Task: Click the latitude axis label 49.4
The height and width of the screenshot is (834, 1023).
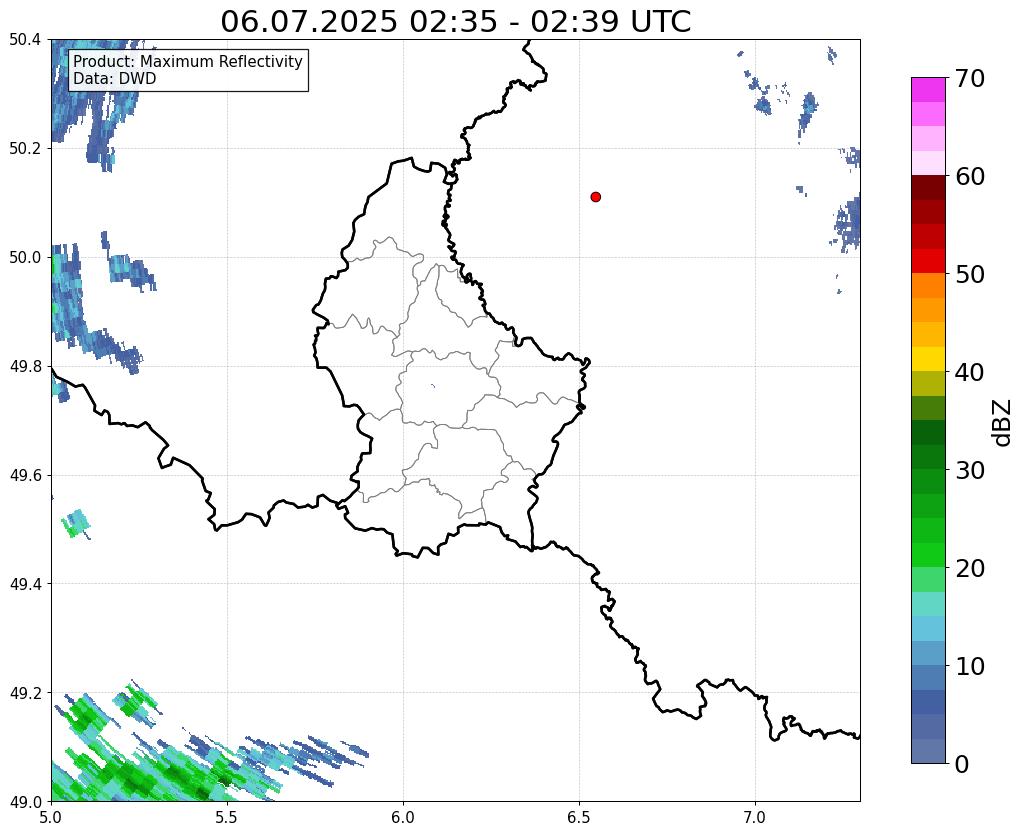Action: 25,584
